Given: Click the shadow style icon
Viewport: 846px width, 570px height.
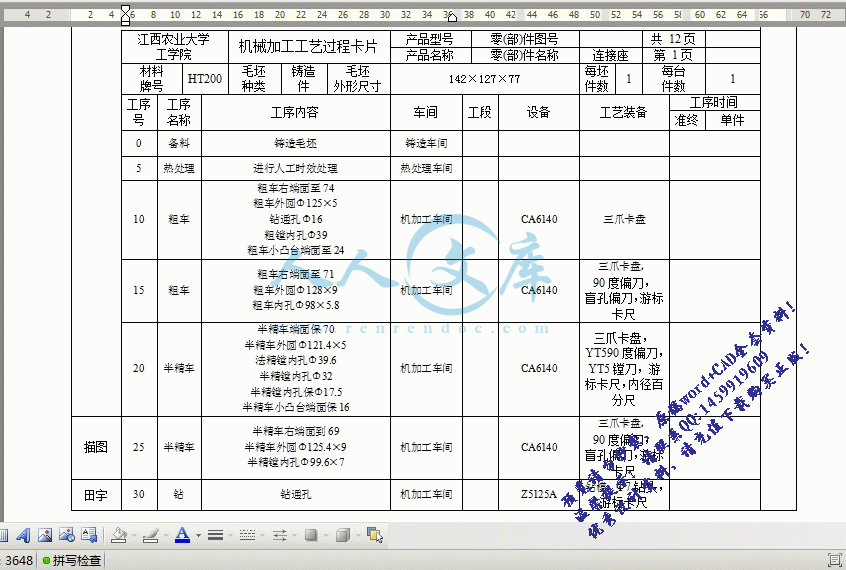Looking at the screenshot, I should 311,535.
